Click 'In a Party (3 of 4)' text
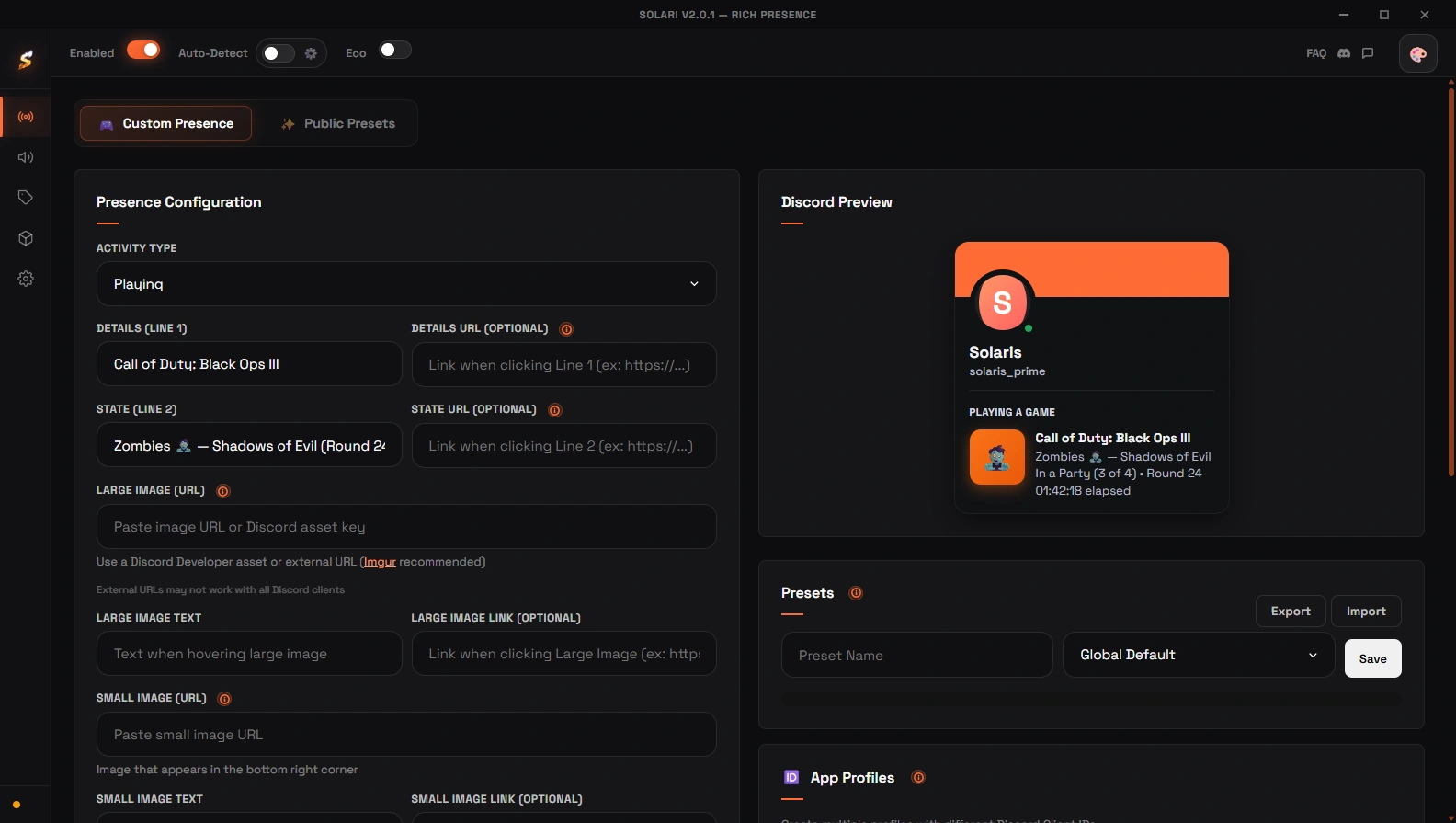This screenshot has width=1456, height=823. (x=1086, y=474)
